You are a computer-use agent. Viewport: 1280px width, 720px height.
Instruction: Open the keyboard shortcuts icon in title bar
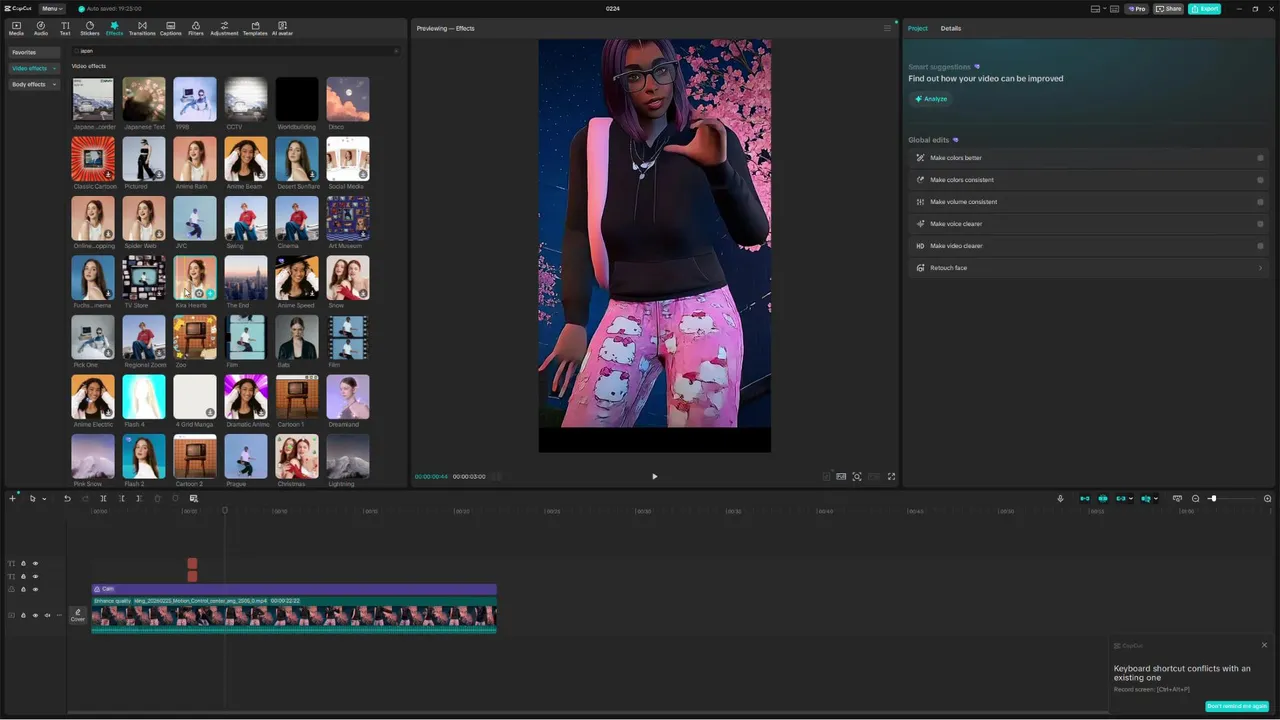pos(1114,8)
